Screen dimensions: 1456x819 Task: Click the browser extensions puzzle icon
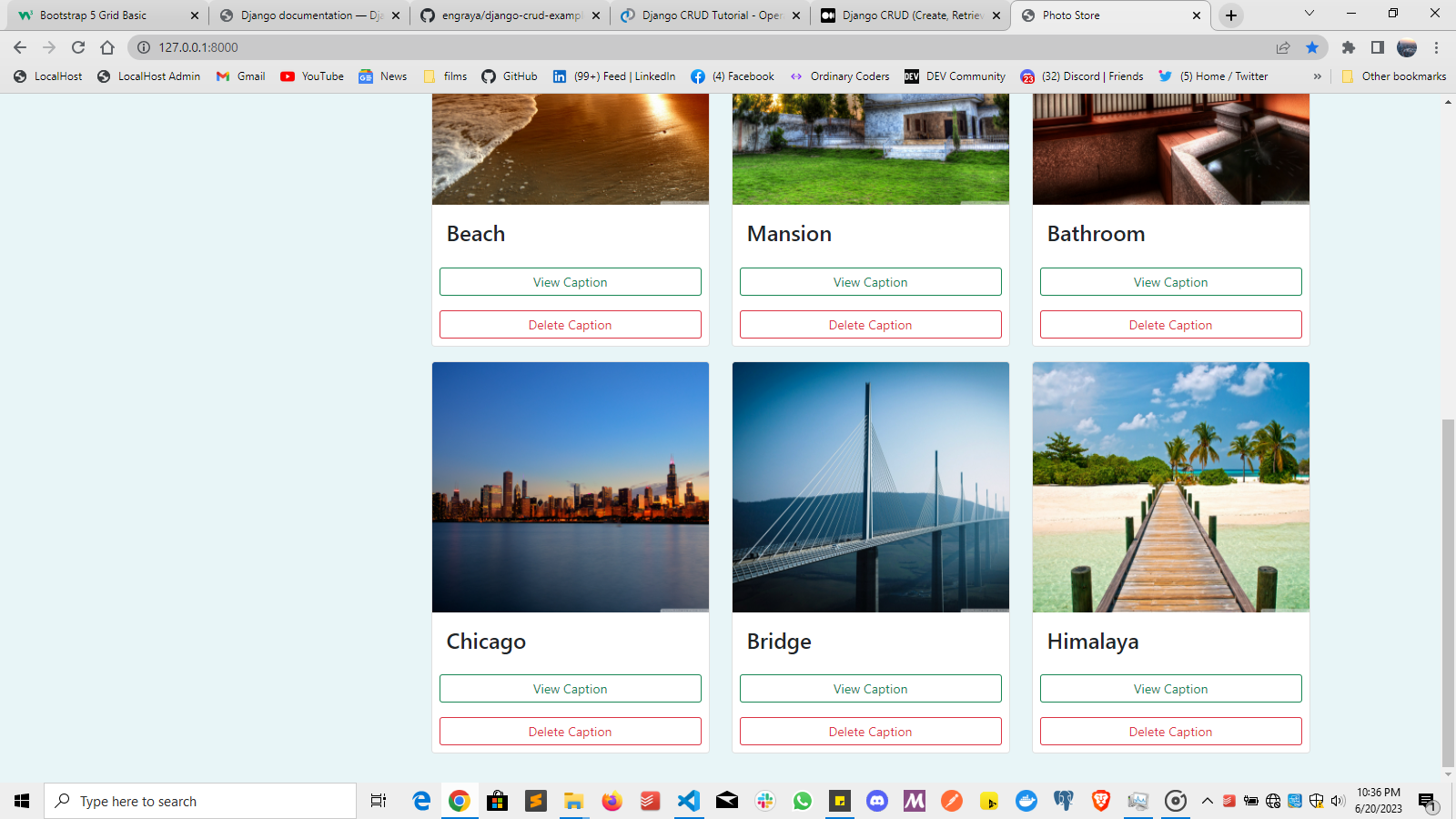click(1349, 45)
